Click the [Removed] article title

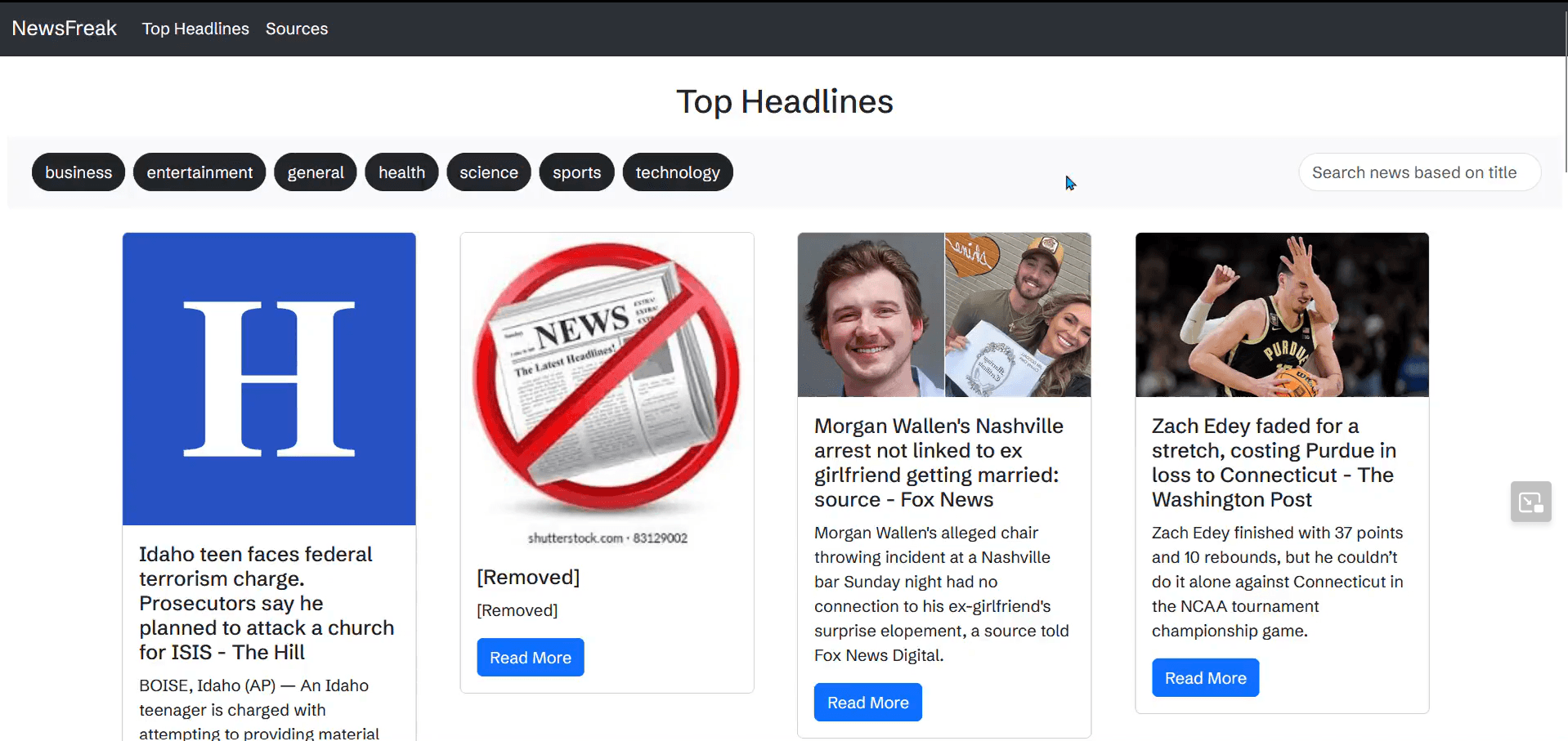pyautogui.click(x=528, y=578)
